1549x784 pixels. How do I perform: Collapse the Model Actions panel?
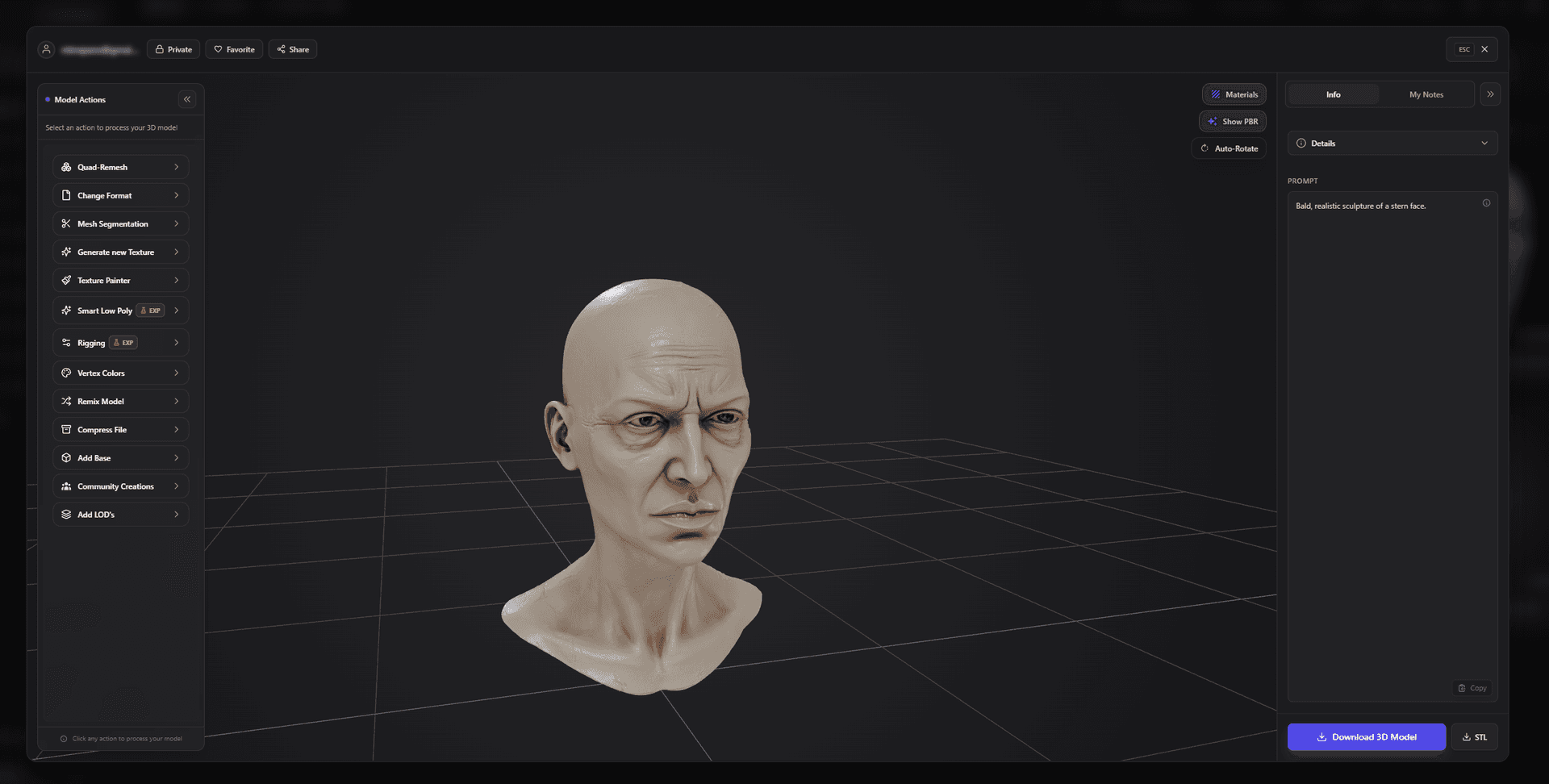pos(186,98)
